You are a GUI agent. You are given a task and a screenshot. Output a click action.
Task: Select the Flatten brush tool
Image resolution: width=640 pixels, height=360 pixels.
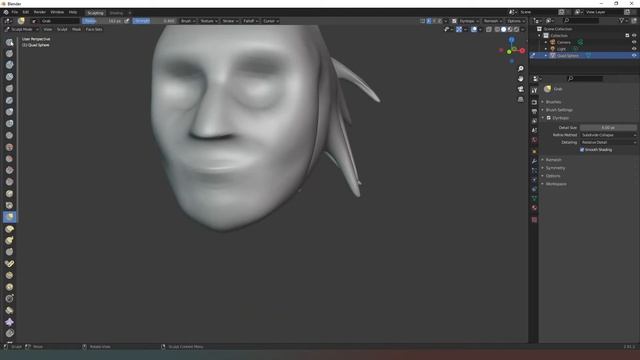point(9,159)
